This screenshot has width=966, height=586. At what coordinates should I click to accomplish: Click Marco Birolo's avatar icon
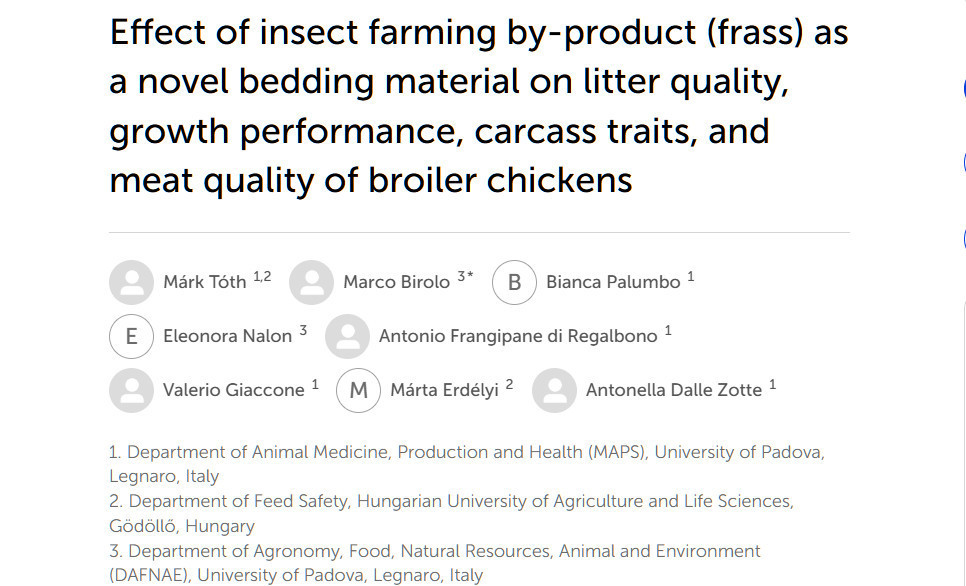click(311, 282)
